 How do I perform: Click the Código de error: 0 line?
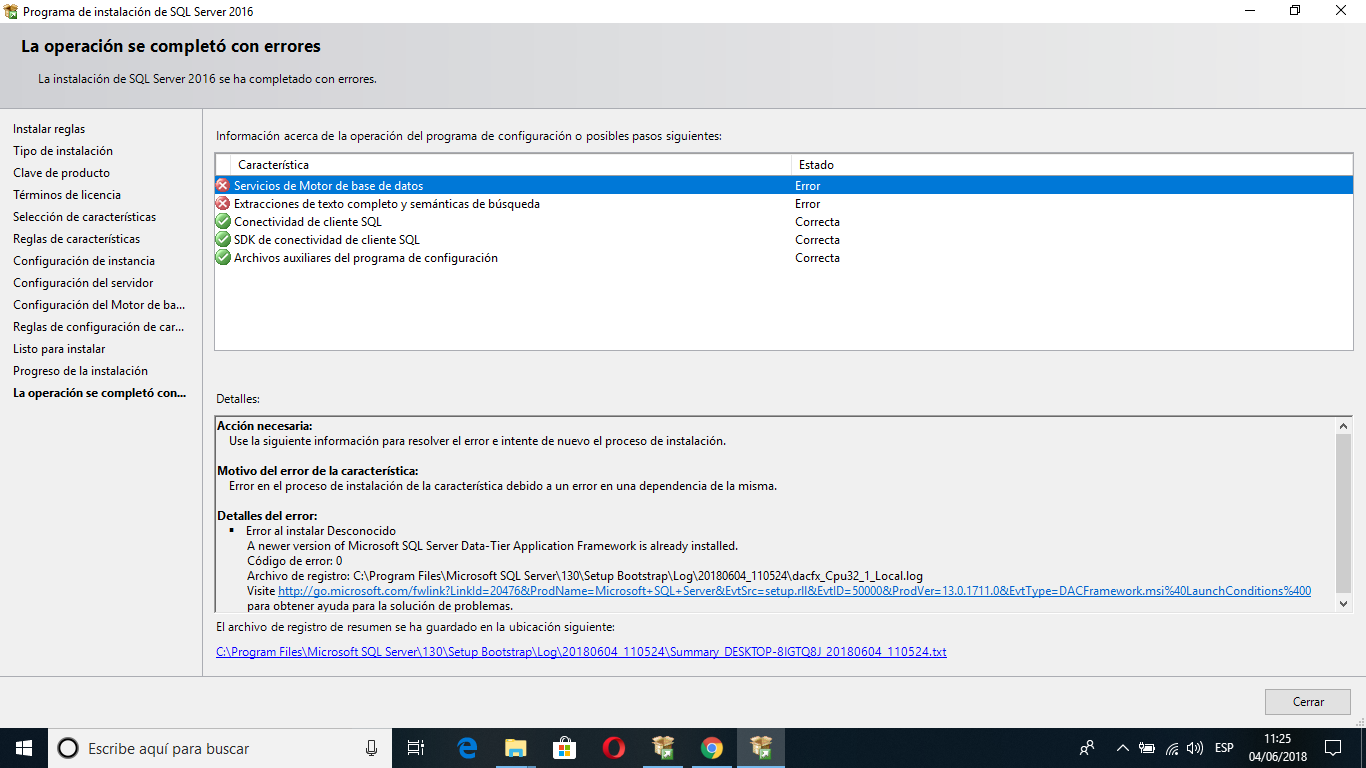click(294, 561)
